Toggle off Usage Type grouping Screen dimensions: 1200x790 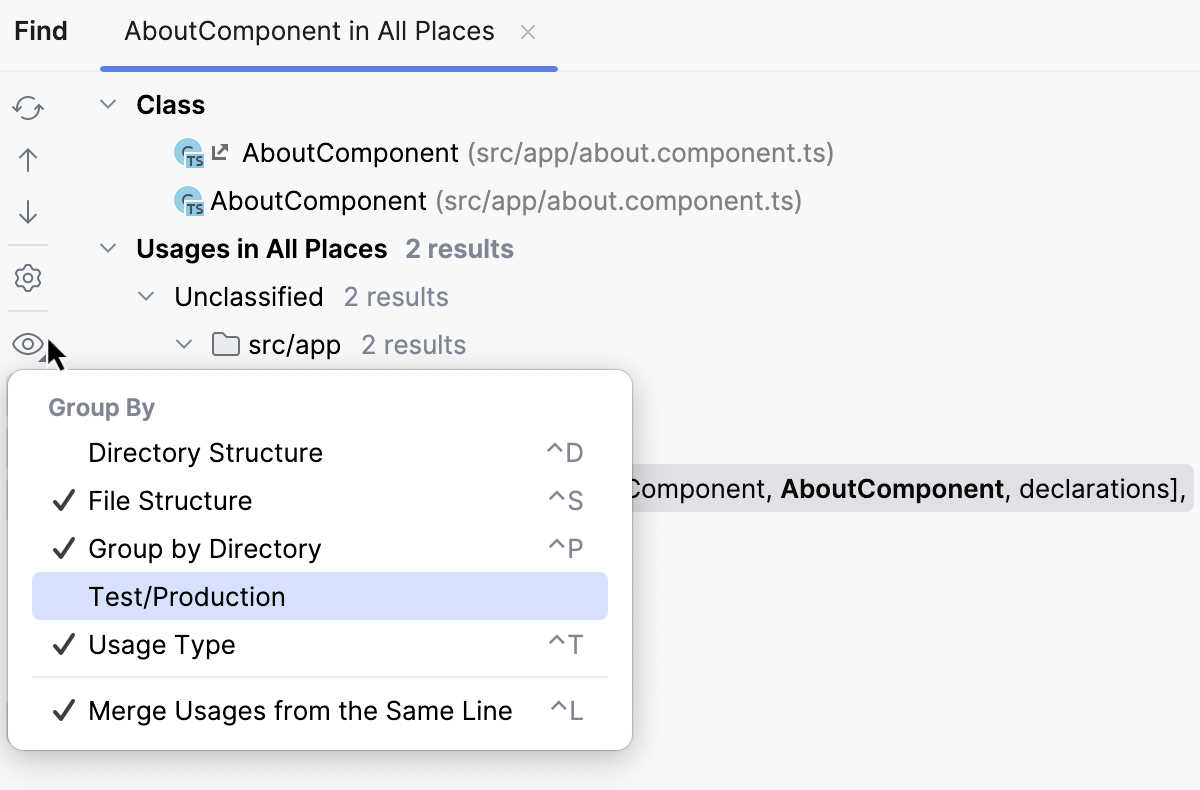pos(162,645)
